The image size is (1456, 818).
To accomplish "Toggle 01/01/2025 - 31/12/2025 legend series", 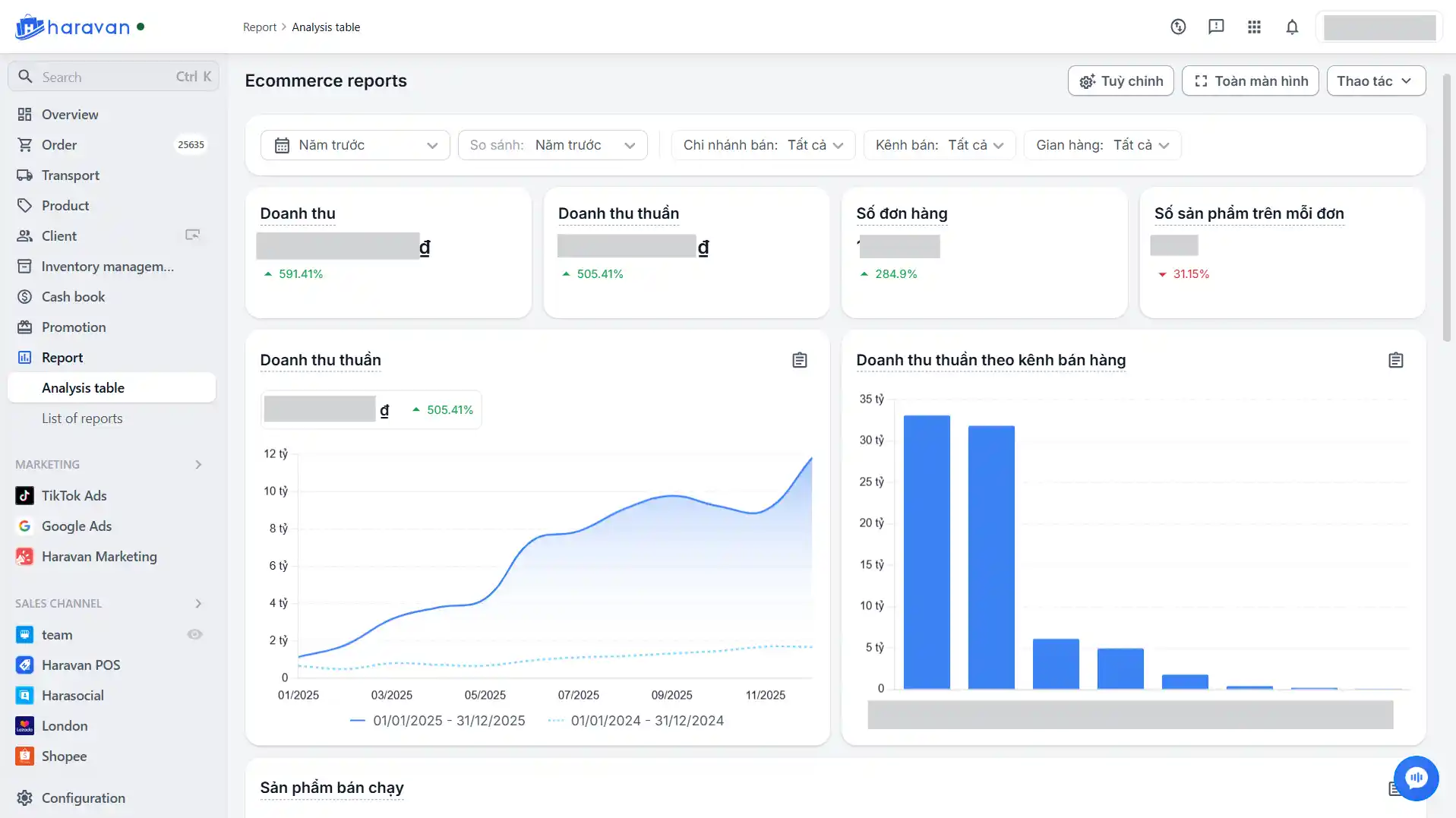I will click(437, 720).
